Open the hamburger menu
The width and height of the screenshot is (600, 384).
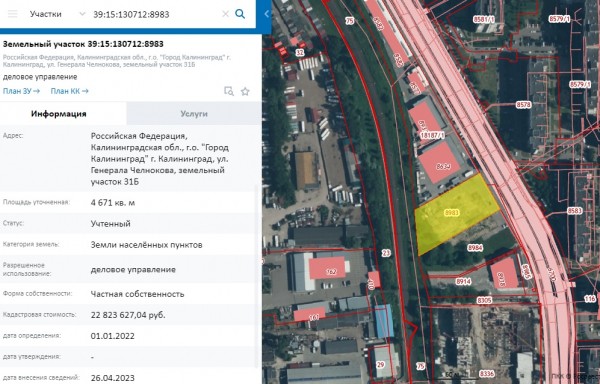point(13,14)
